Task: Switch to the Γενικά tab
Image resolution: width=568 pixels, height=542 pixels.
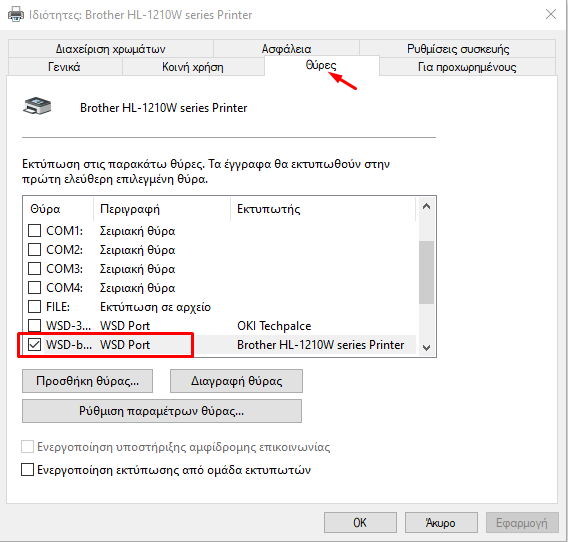Action: [64, 67]
